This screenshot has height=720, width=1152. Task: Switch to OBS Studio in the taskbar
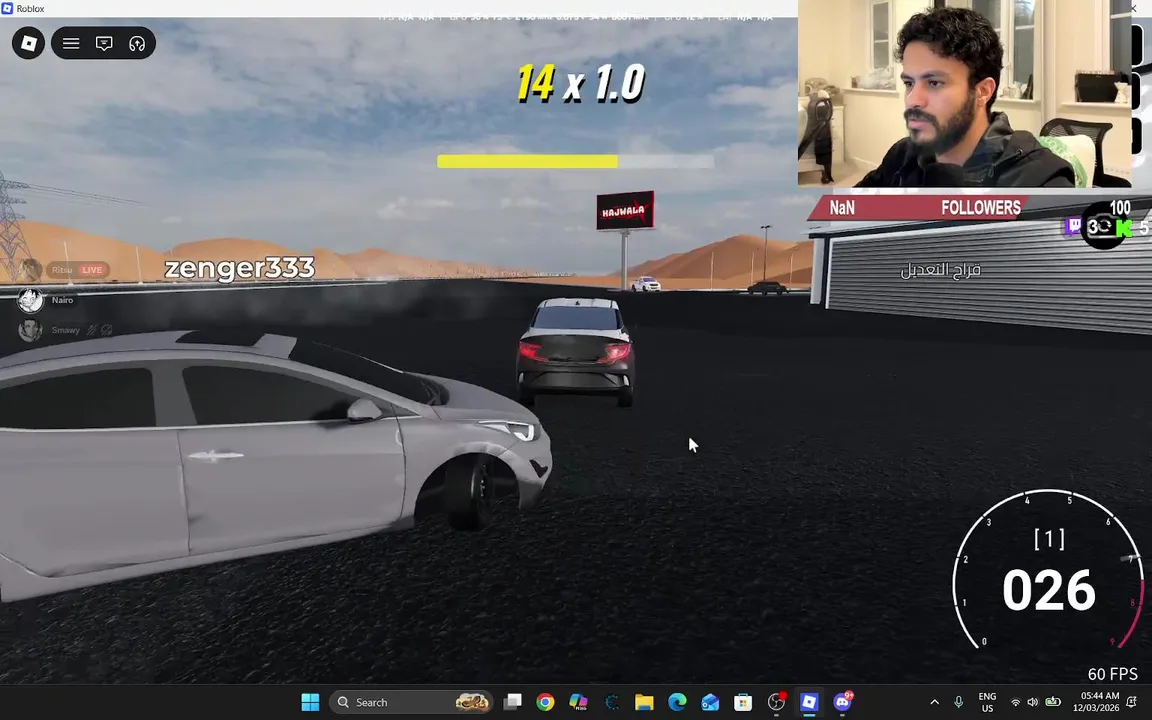click(776, 702)
